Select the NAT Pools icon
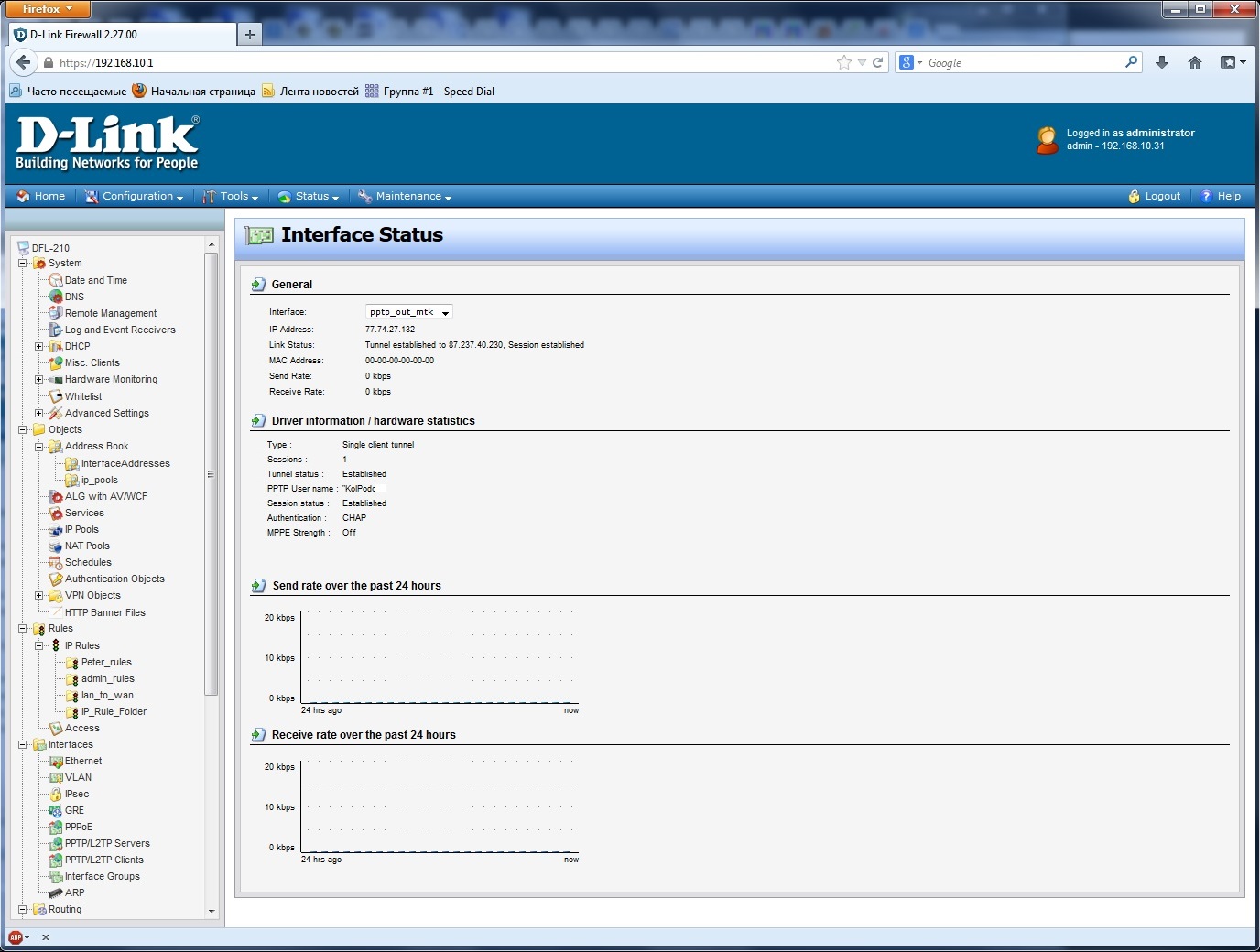The height and width of the screenshot is (952, 1260). pyautogui.click(x=56, y=546)
